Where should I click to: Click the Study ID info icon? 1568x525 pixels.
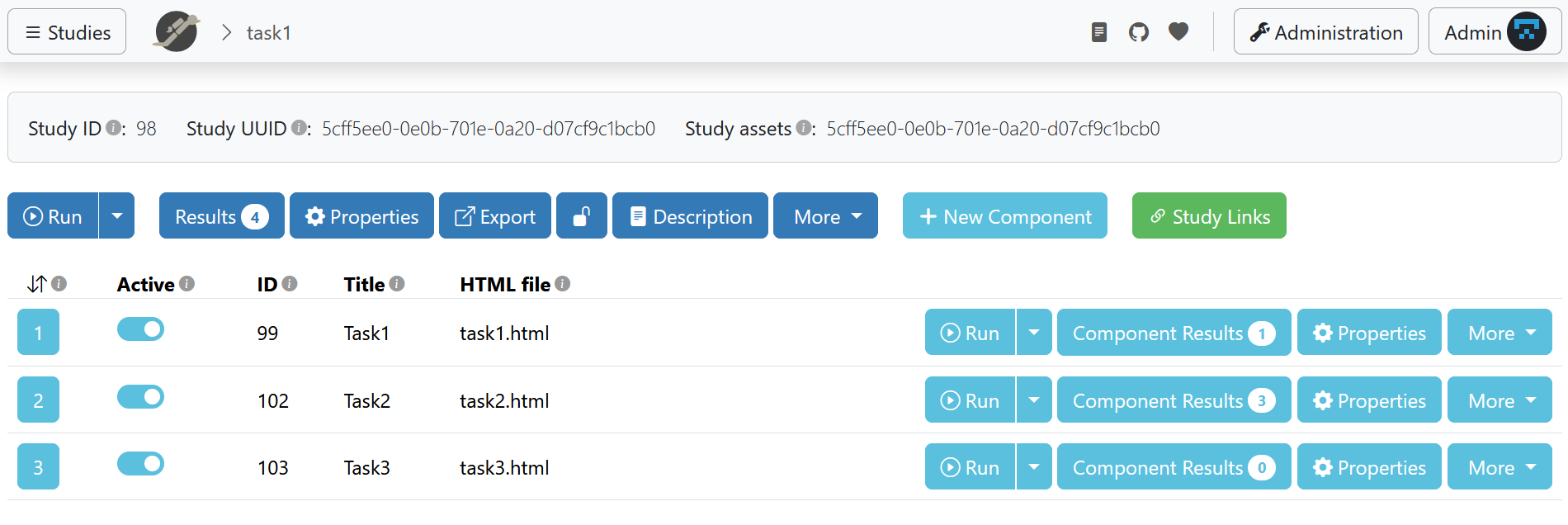113,128
